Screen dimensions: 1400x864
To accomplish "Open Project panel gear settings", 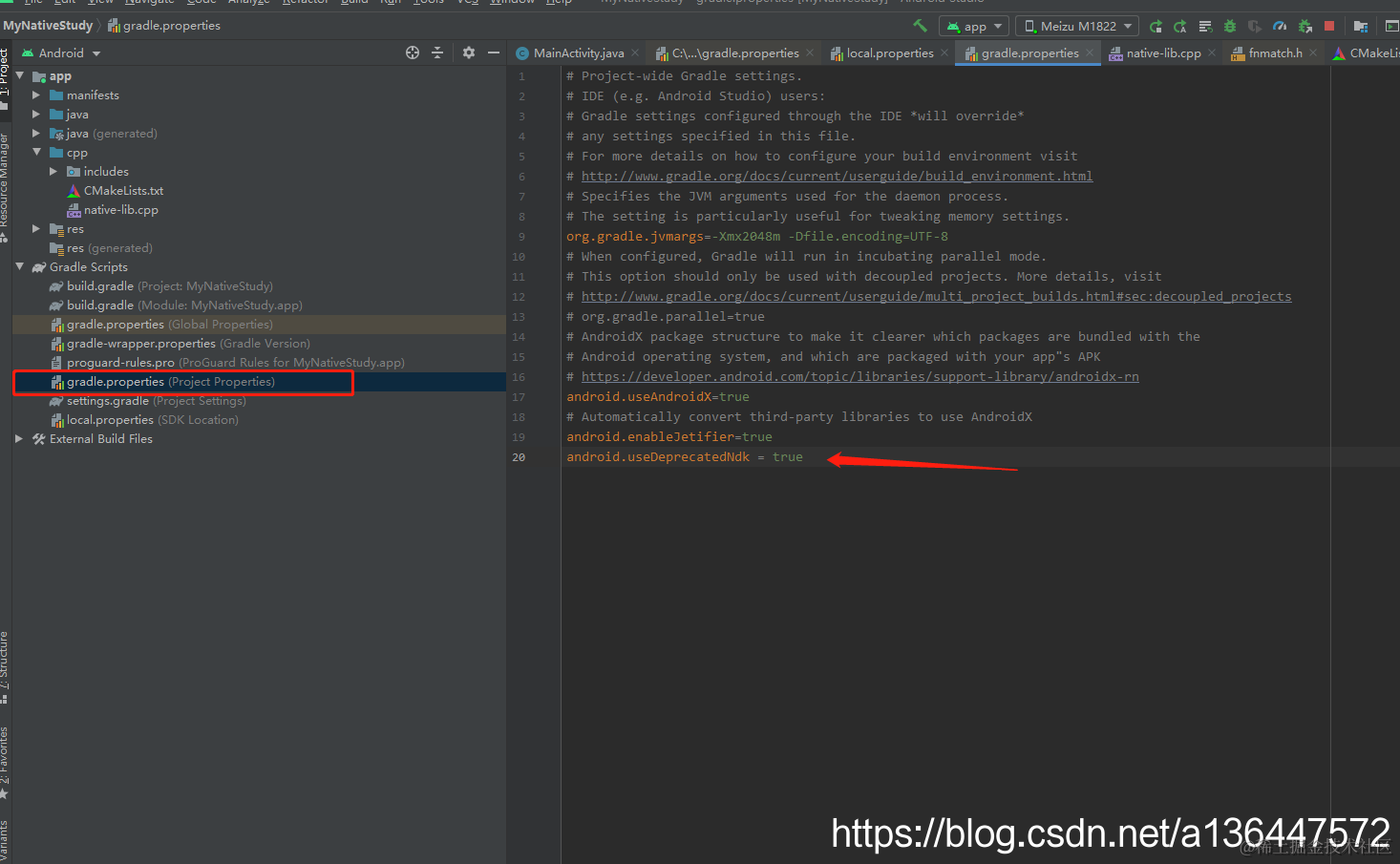I will 469,53.
